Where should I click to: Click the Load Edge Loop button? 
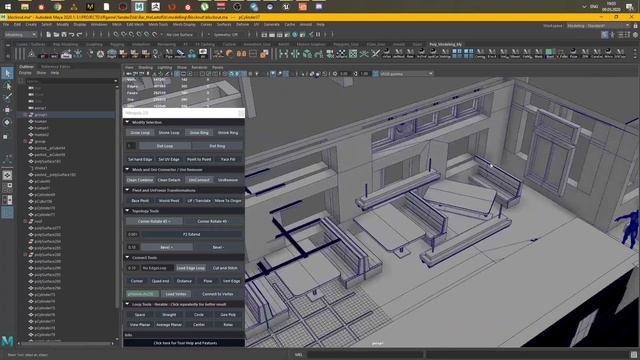click(x=191, y=268)
